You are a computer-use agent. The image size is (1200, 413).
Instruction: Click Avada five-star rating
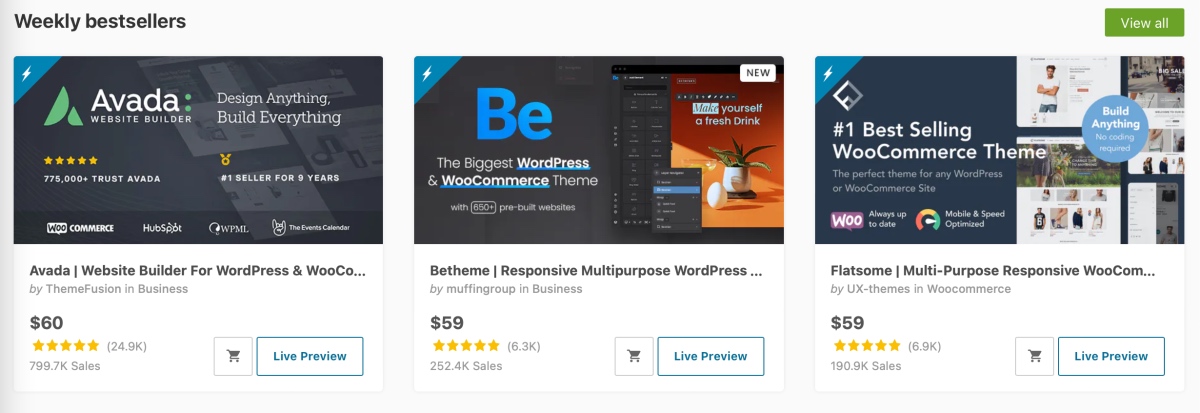(x=65, y=346)
